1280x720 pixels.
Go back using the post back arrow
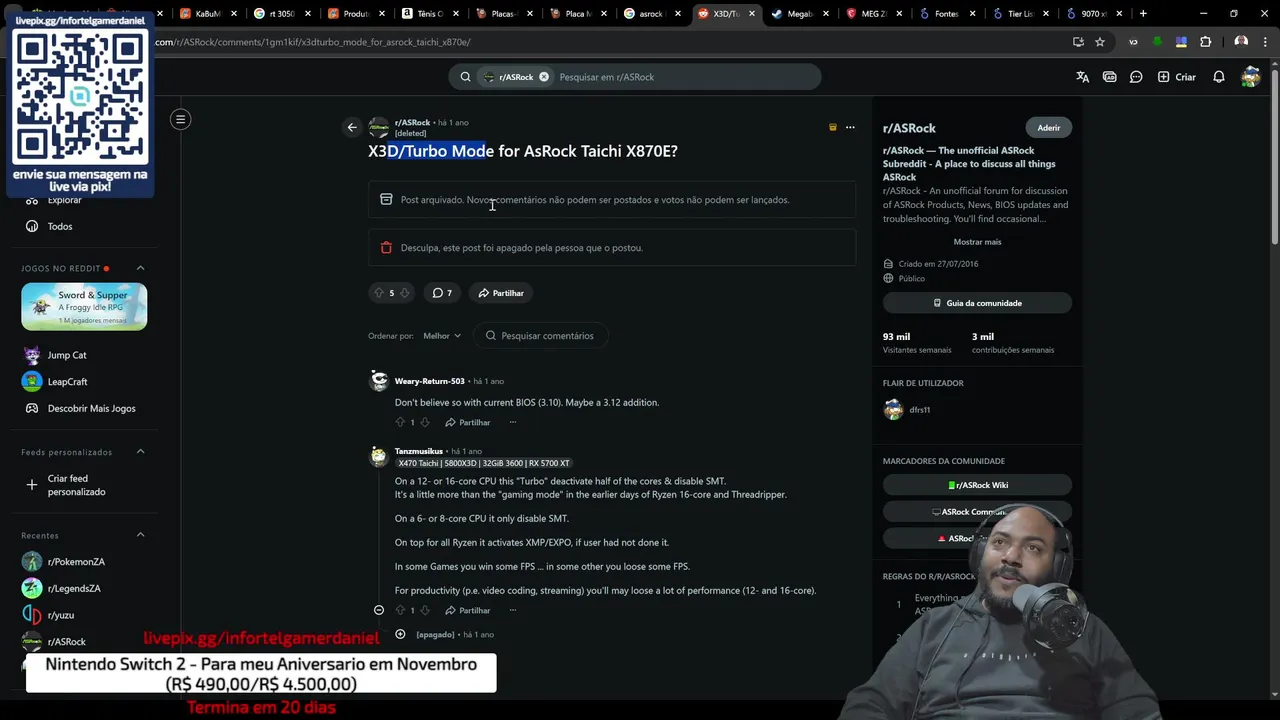point(352,127)
